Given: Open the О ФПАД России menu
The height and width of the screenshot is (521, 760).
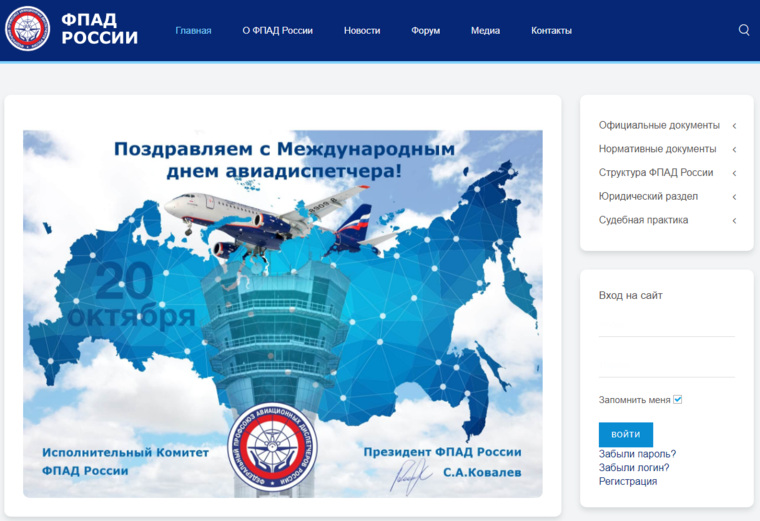Looking at the screenshot, I should (277, 31).
